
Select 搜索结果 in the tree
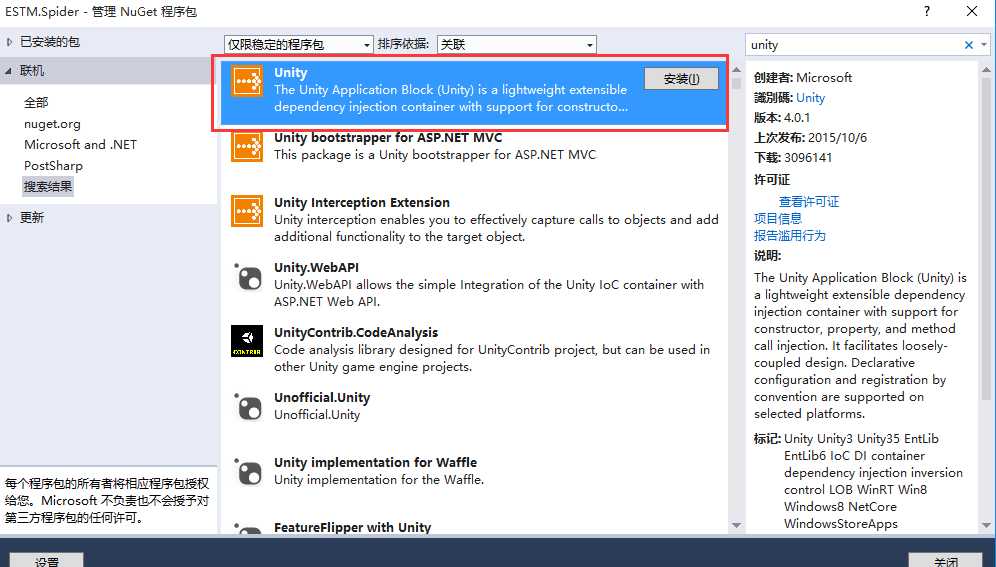pyautogui.click(x=48, y=187)
